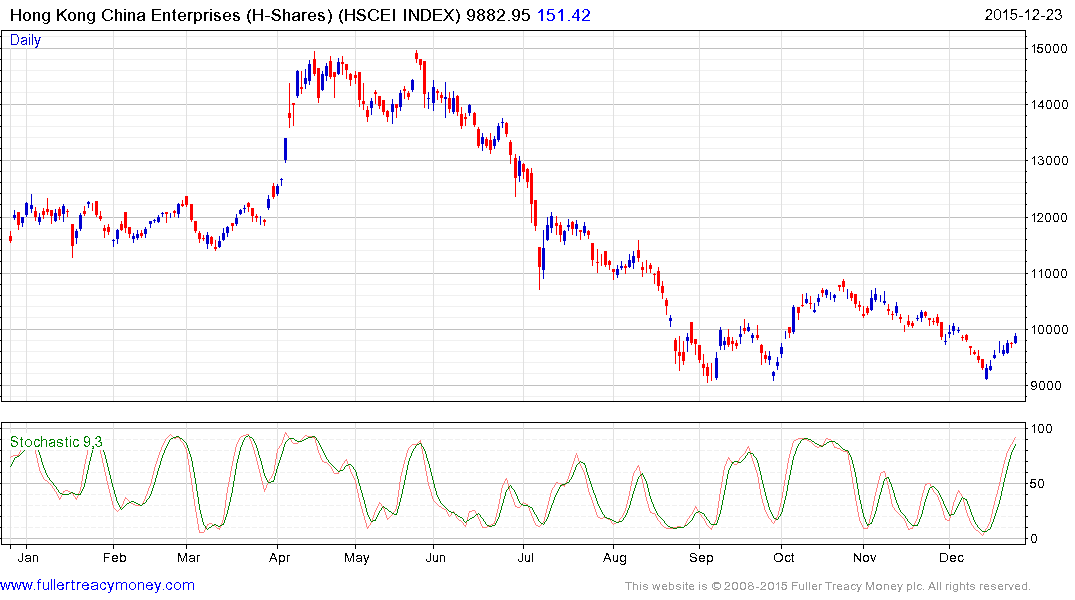Click the 15000 price axis label
Viewport: 1075px width, 600px height.
coord(1049,48)
